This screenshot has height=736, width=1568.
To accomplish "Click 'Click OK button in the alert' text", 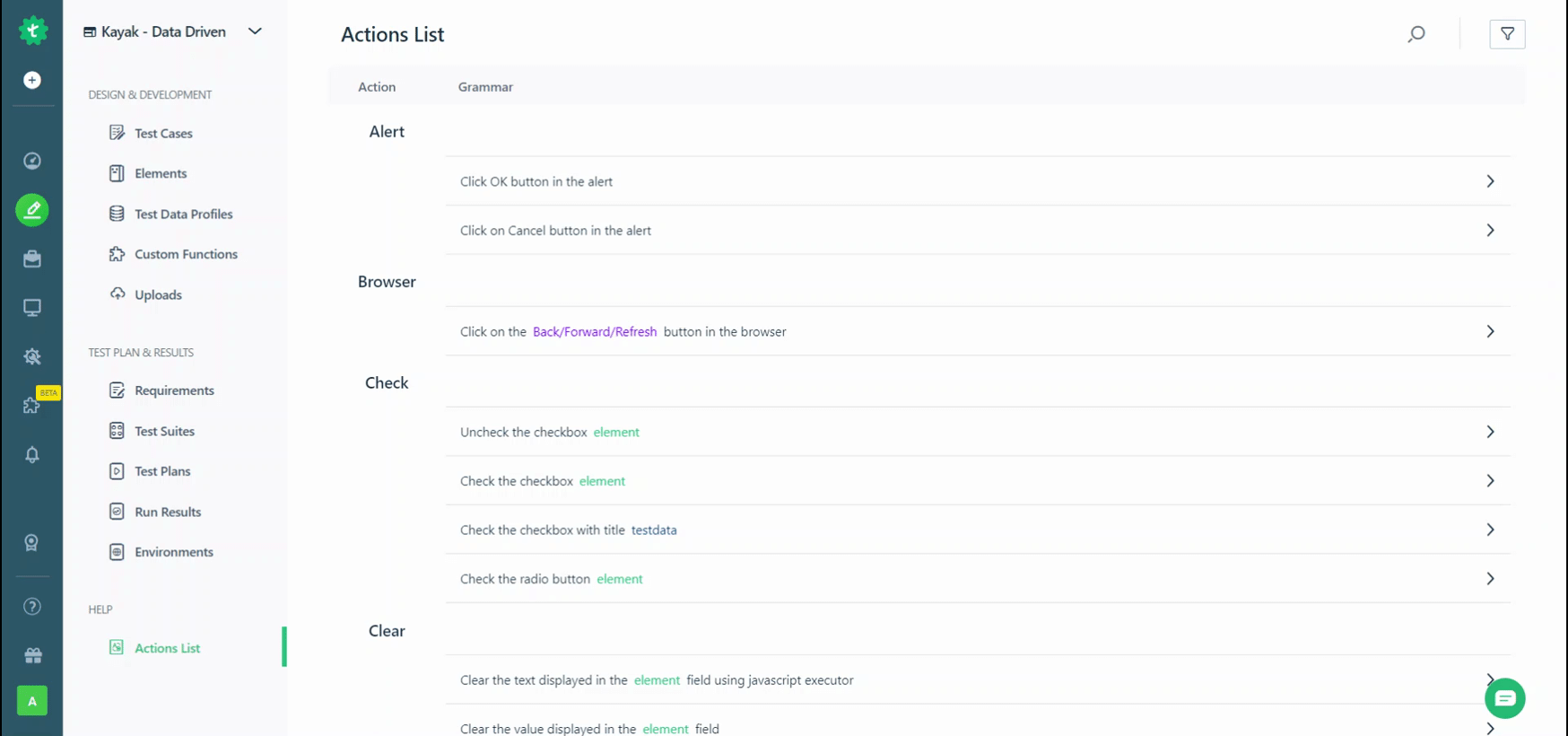I will pos(536,181).
